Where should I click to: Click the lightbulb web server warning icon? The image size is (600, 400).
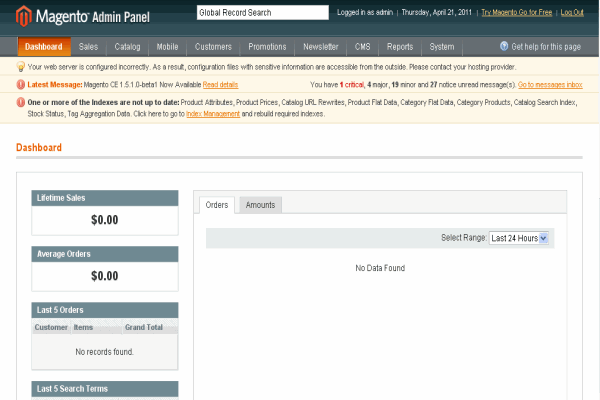pos(21,67)
